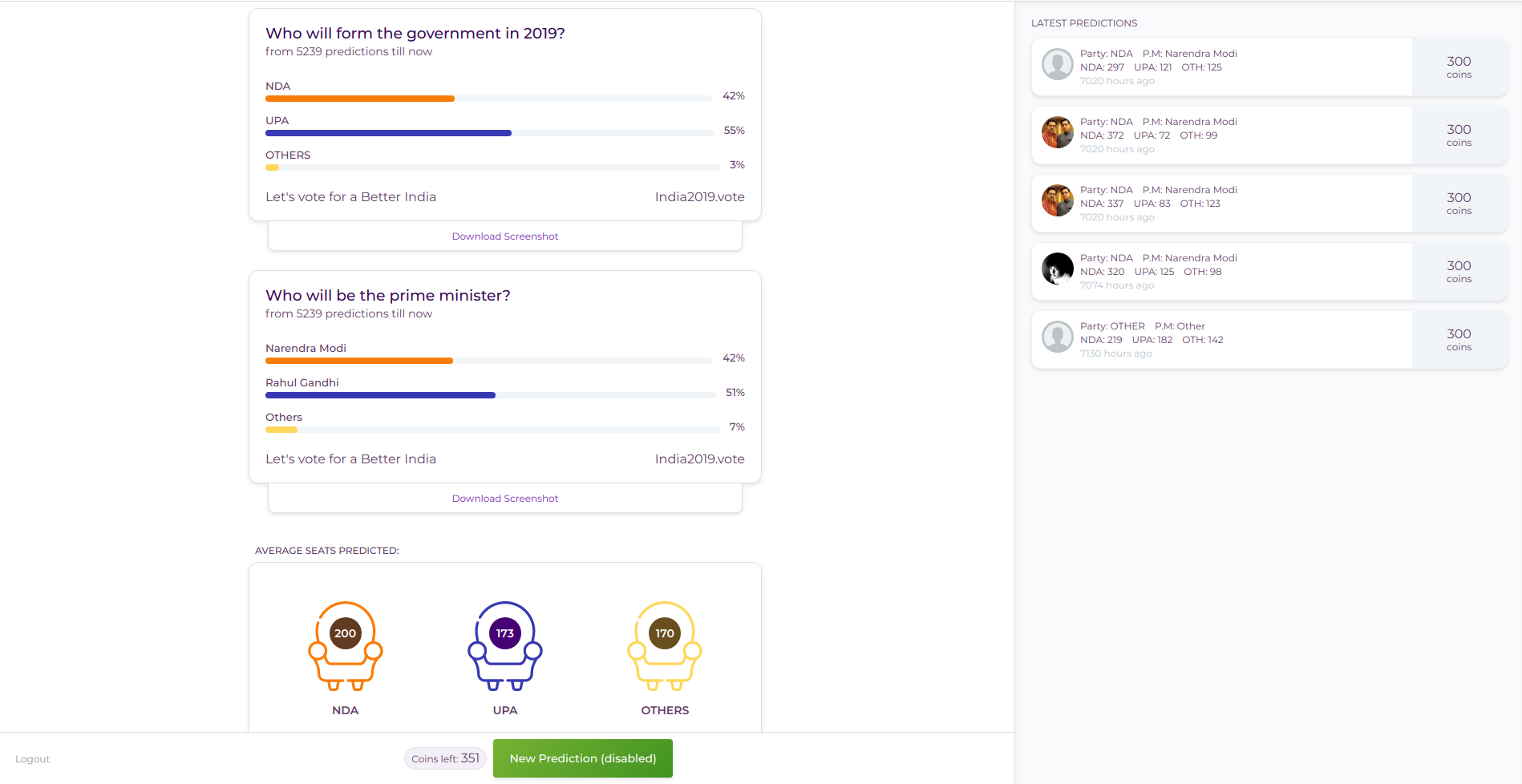Open avatar of the Party OTHER prediction
The height and width of the screenshot is (784, 1522).
[1057, 337]
